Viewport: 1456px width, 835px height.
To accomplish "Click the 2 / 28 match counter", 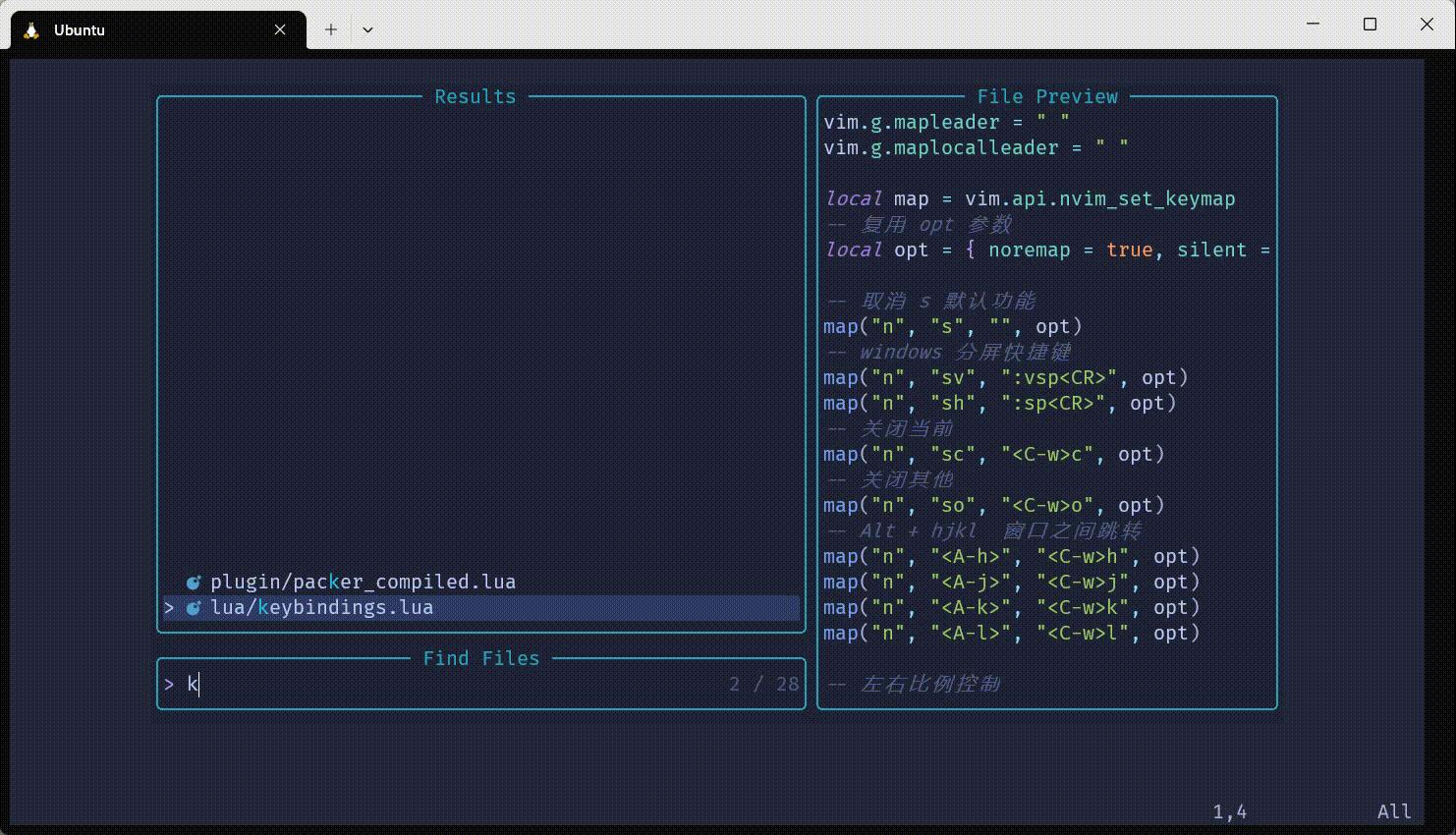I will (x=765, y=683).
